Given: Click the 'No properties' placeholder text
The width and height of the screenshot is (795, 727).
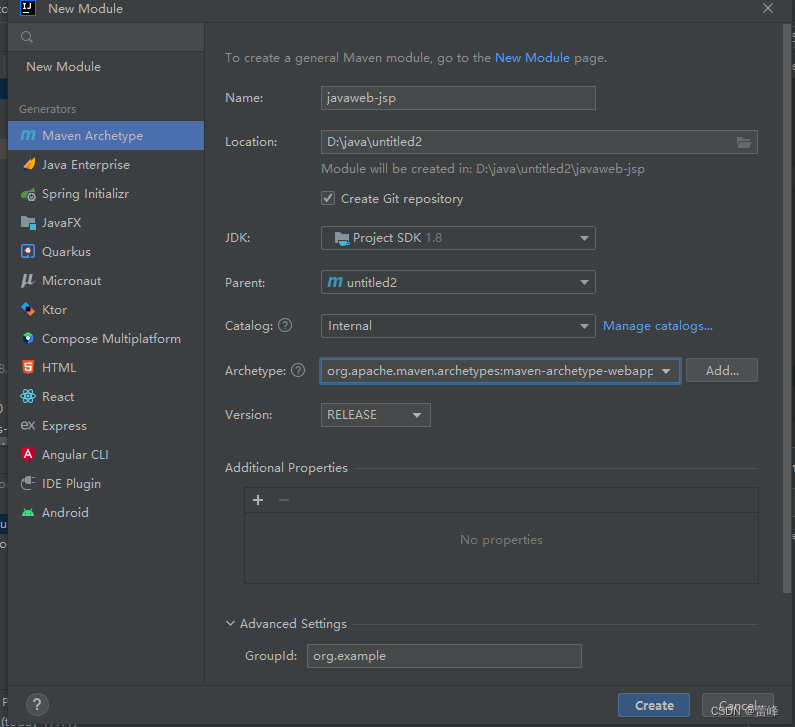Looking at the screenshot, I should tap(501, 539).
